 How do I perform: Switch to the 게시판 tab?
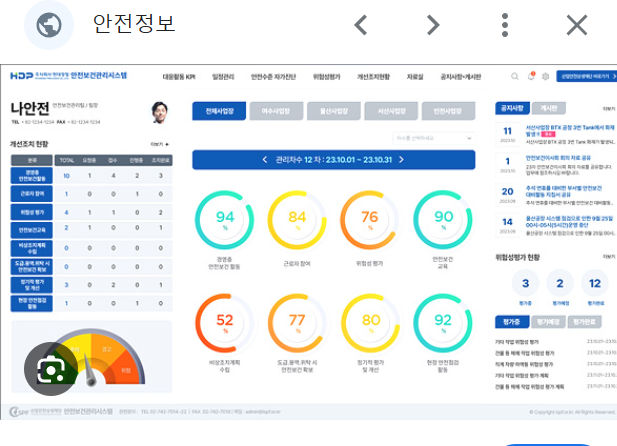pyautogui.click(x=549, y=108)
